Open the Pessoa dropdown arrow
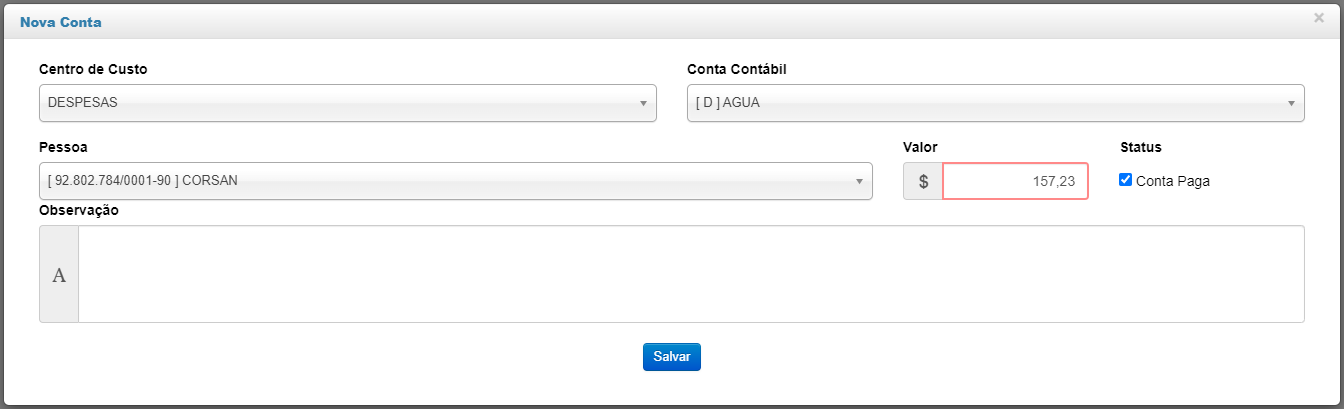This screenshot has height=409, width=1344. 859,181
